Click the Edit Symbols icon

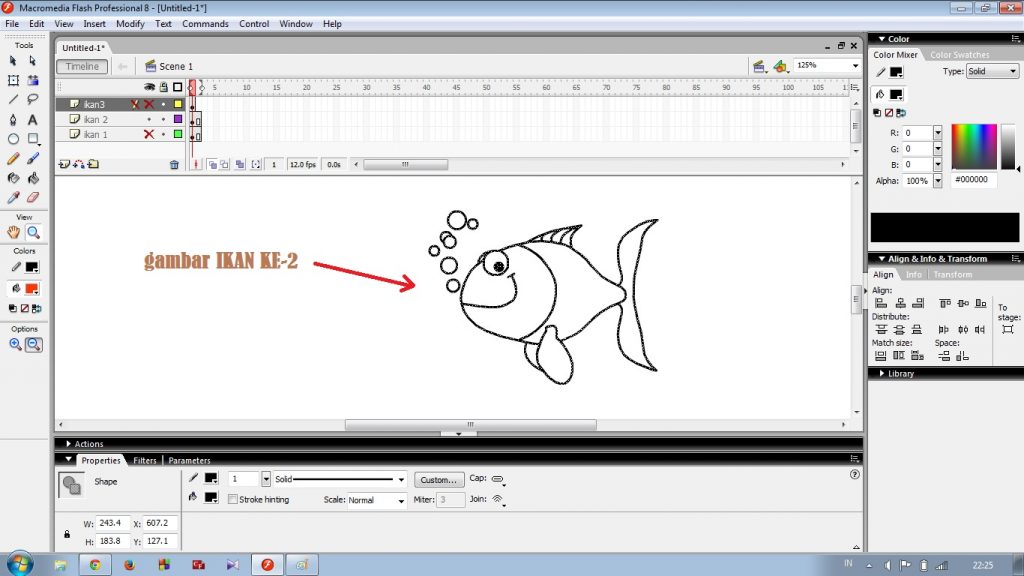coord(780,66)
